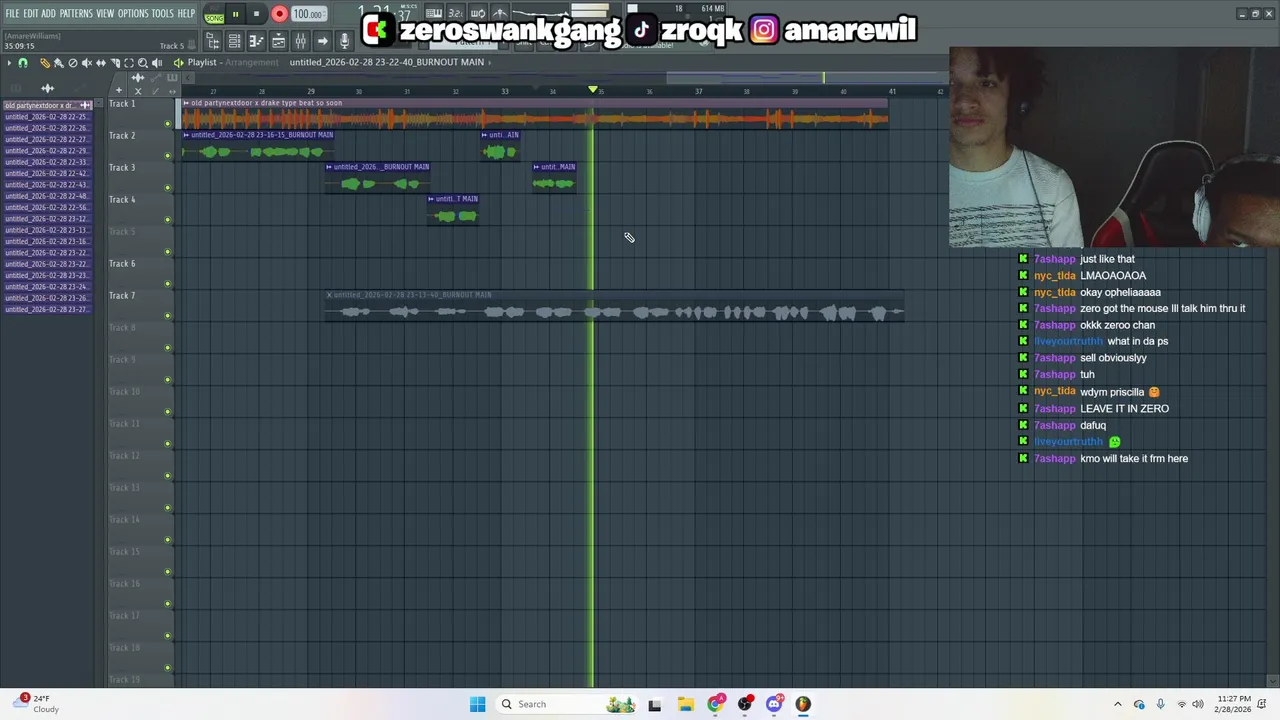Select the Draw pencil tool
Screen dimensions: 1280x720
click(x=45, y=63)
